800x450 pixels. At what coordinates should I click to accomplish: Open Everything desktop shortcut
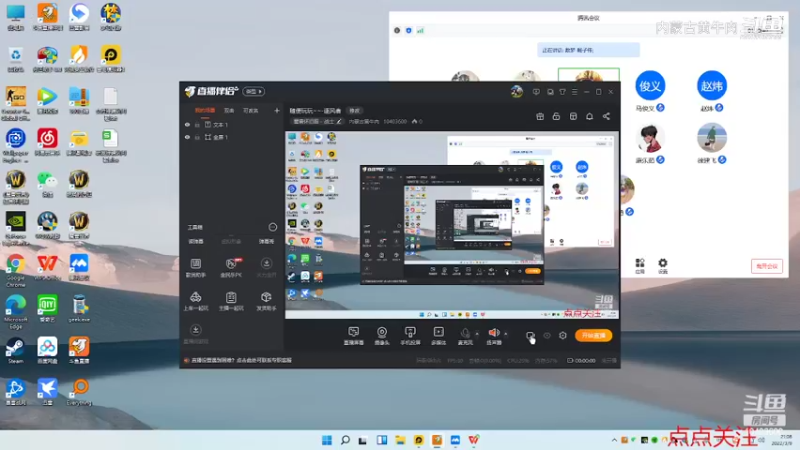pos(79,392)
